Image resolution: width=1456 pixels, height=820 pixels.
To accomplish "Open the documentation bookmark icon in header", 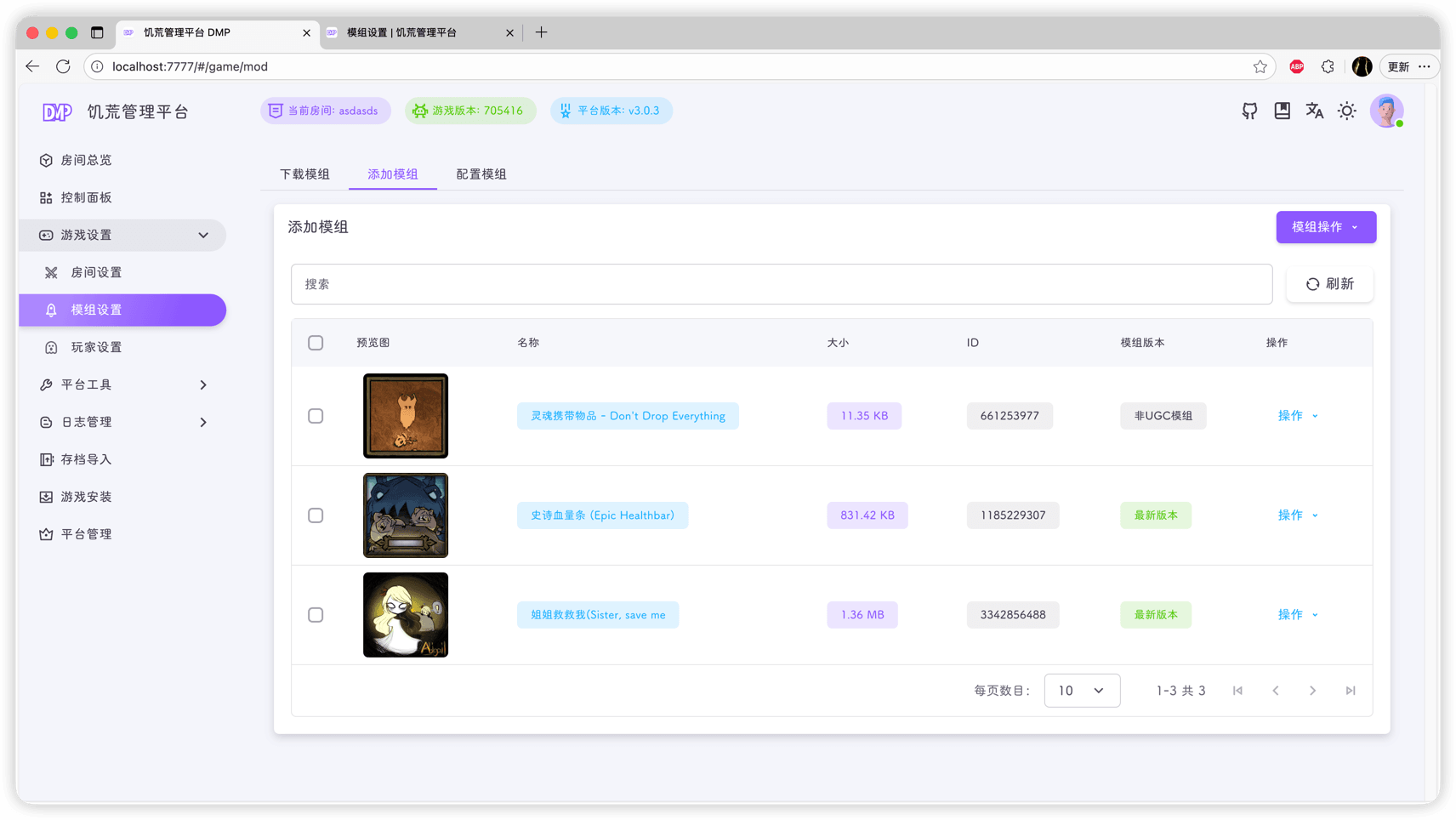I will 1283,111.
